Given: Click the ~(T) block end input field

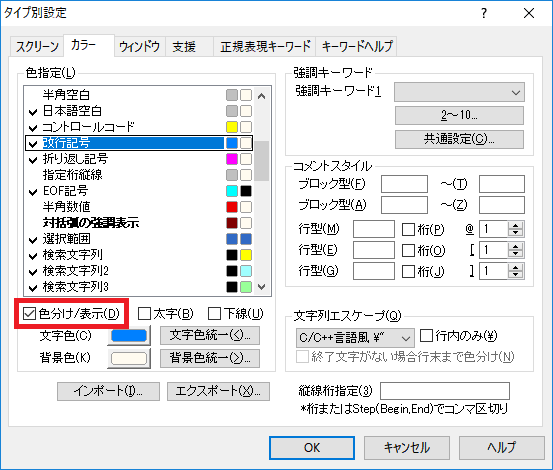Looking at the screenshot, I should tap(502, 184).
